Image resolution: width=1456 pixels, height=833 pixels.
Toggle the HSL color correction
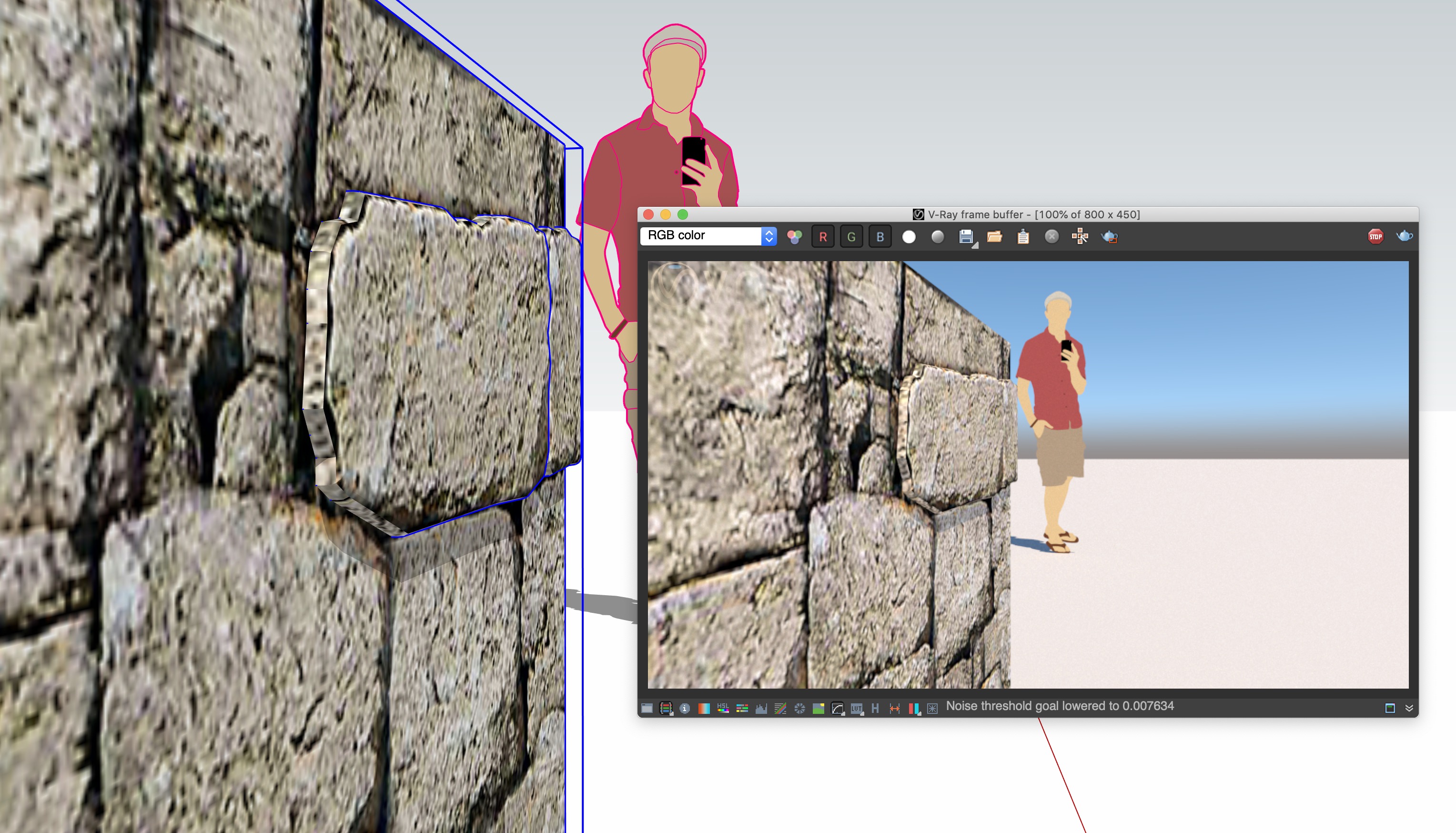coord(723,708)
